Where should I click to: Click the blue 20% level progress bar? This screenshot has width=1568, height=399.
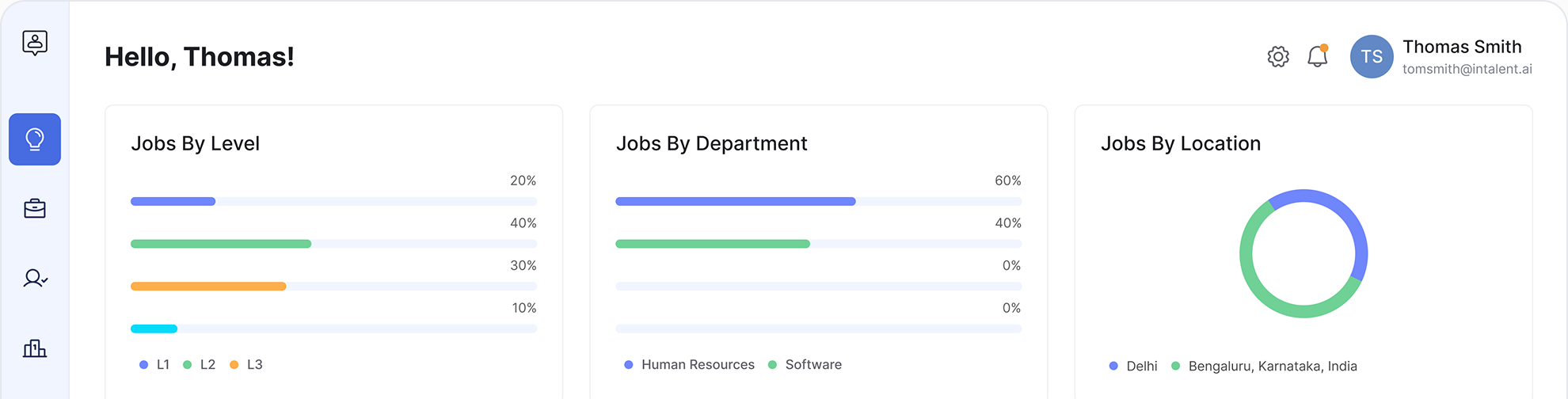pyautogui.click(x=173, y=202)
